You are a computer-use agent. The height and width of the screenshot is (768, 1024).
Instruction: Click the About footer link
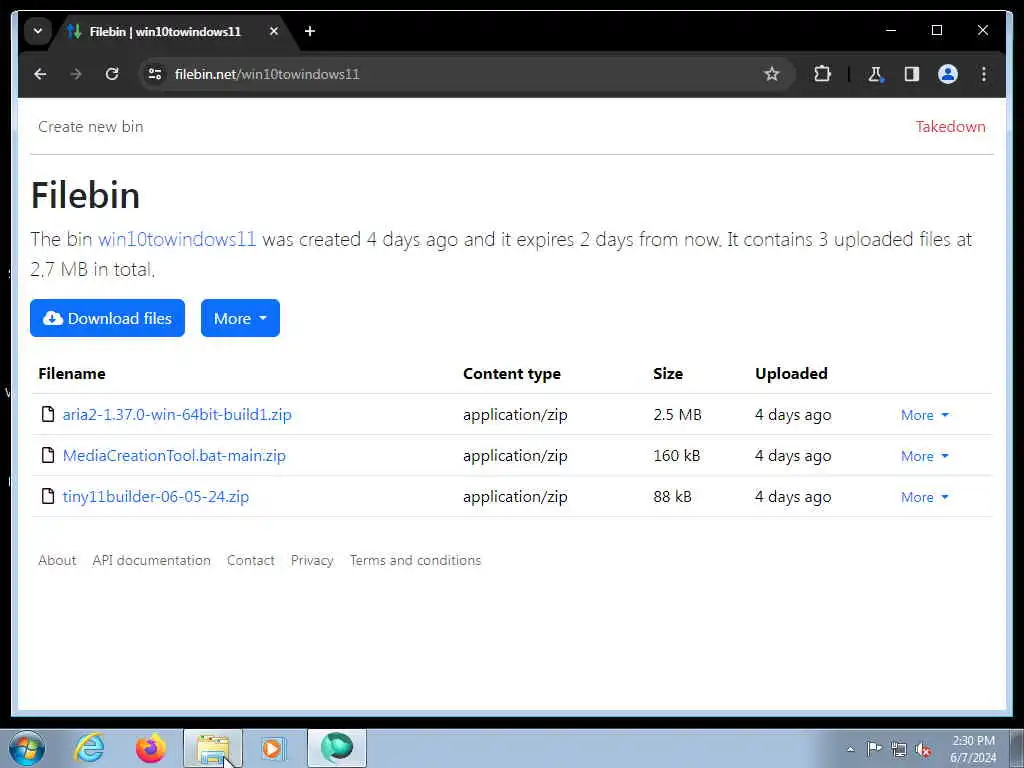[x=57, y=560]
